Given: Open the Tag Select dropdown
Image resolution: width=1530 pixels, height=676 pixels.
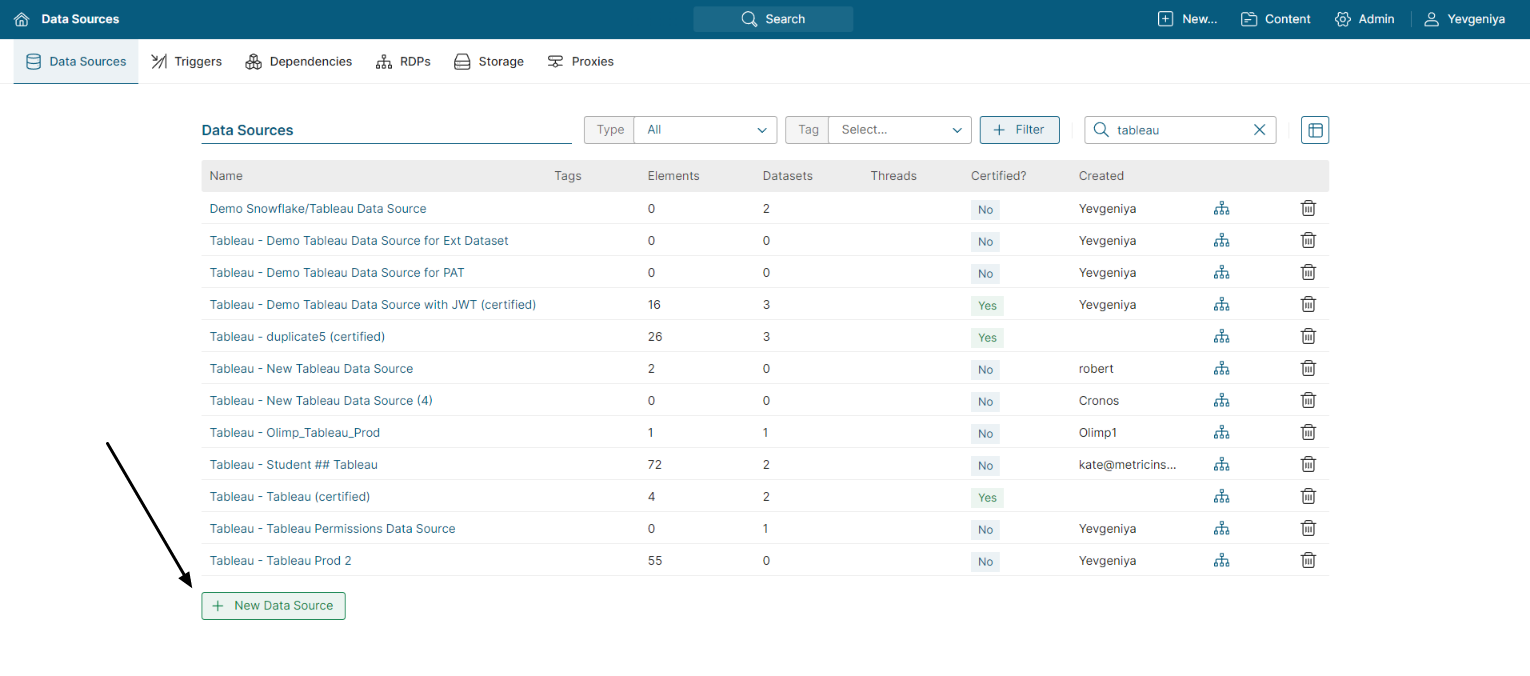Looking at the screenshot, I should pyautogui.click(x=899, y=130).
